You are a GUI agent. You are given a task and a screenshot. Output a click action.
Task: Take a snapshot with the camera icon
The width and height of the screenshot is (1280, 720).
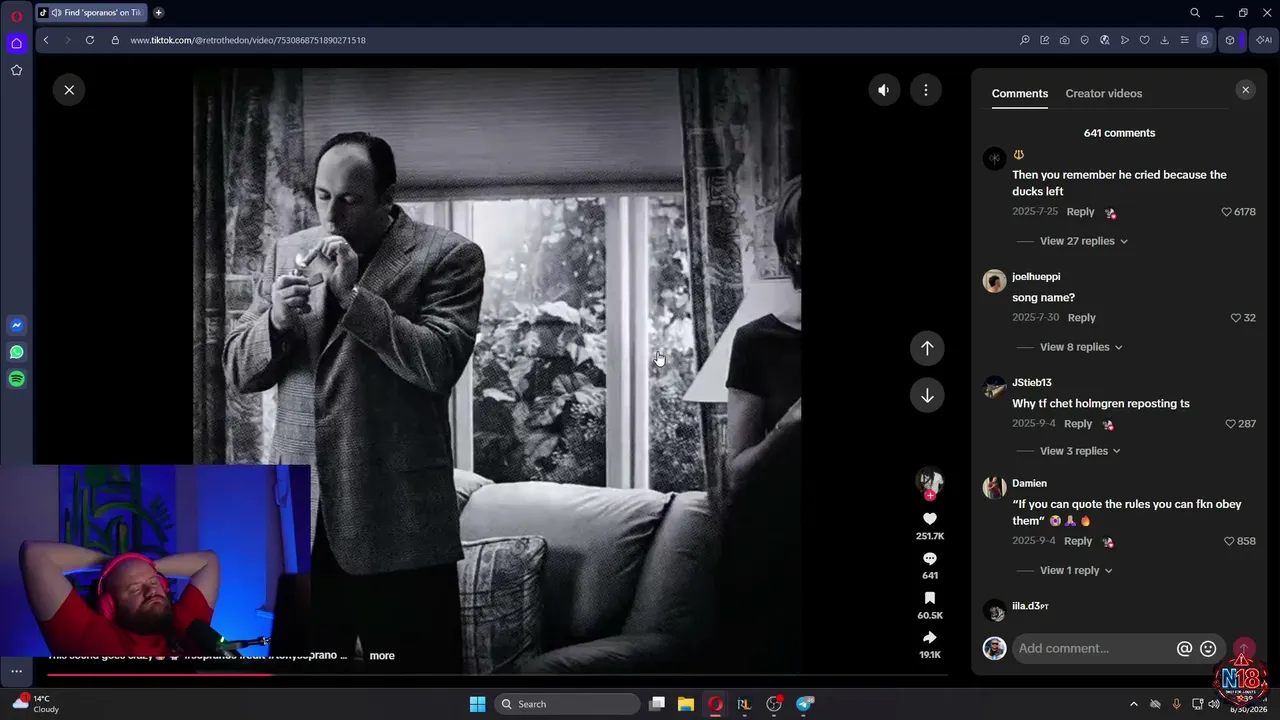(x=1065, y=40)
